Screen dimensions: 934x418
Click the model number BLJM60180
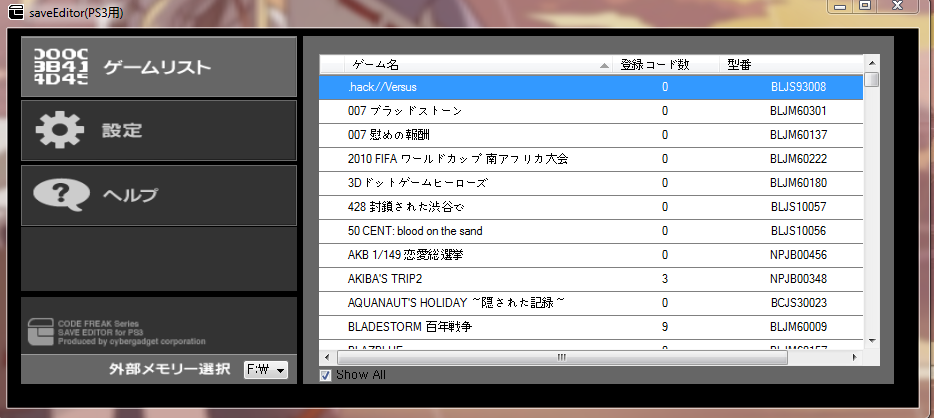[798, 183]
